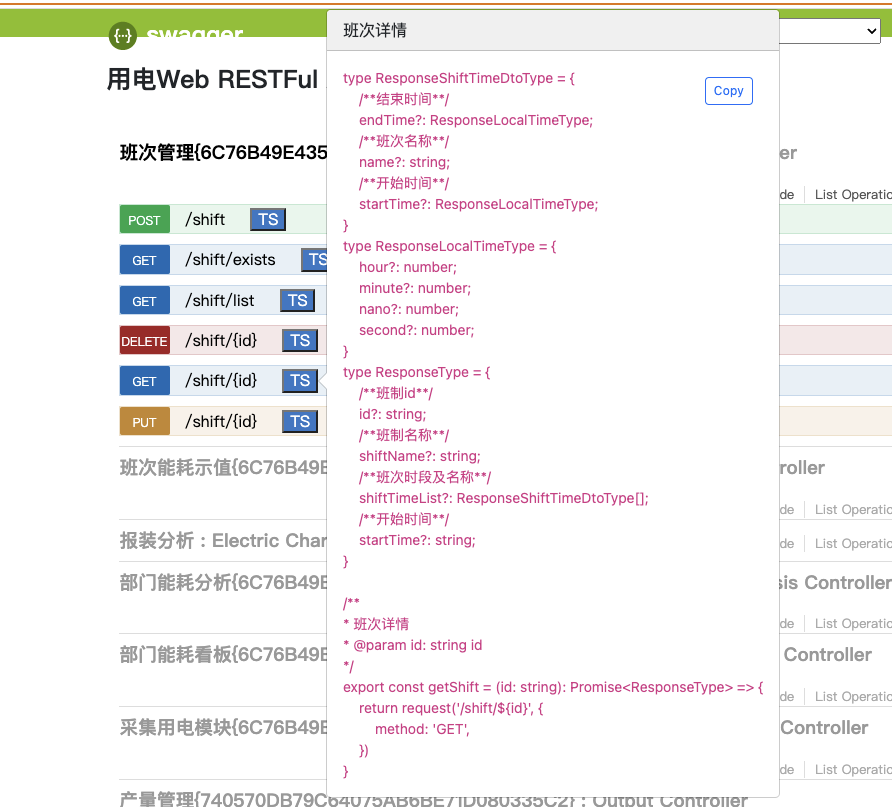Click the line 'shiftName?: string;'

point(420,456)
